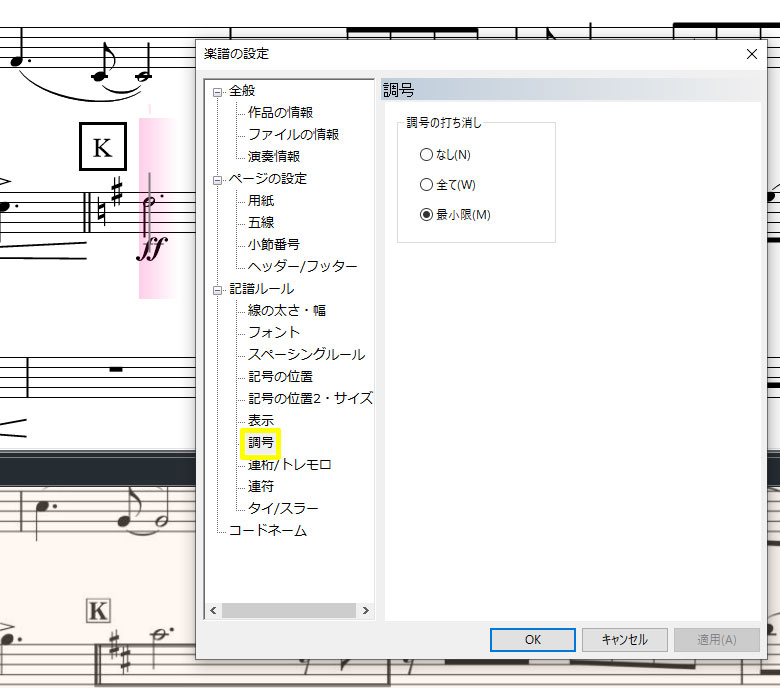Click the ff dynamic marking in score
The image size is (780, 688).
(152, 248)
